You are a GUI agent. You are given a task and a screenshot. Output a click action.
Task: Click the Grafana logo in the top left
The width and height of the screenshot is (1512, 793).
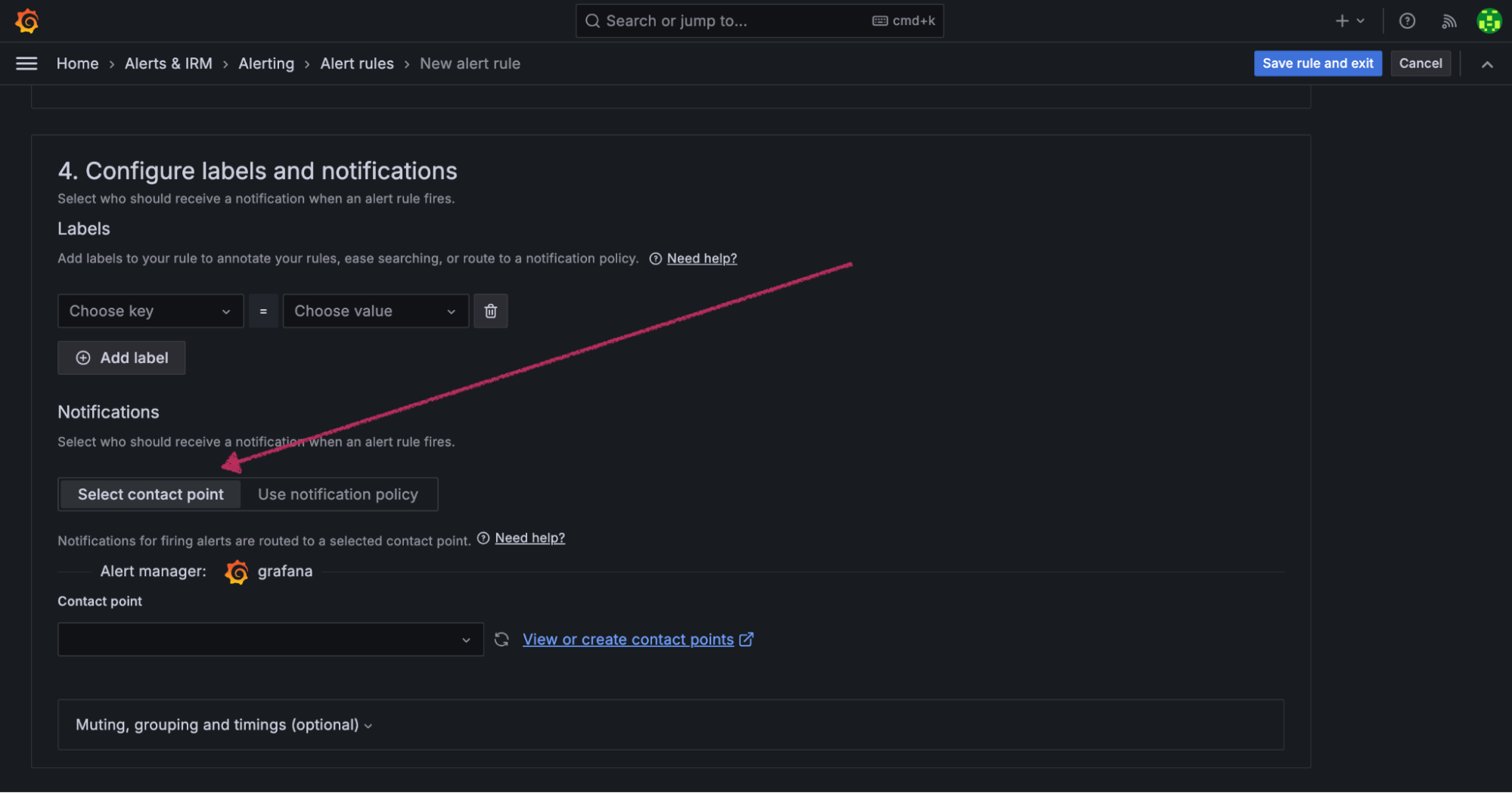[26, 20]
